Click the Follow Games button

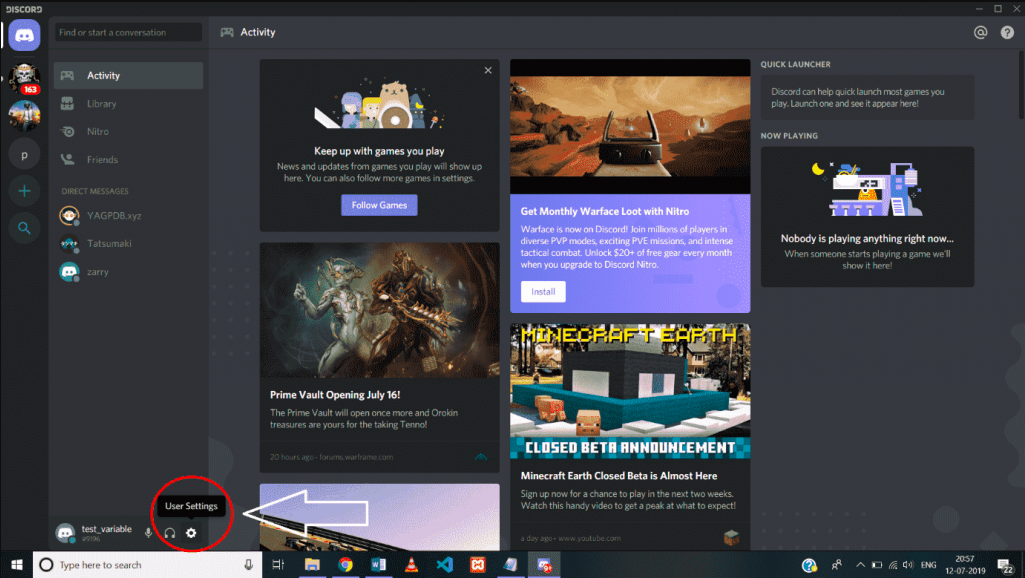pos(379,205)
